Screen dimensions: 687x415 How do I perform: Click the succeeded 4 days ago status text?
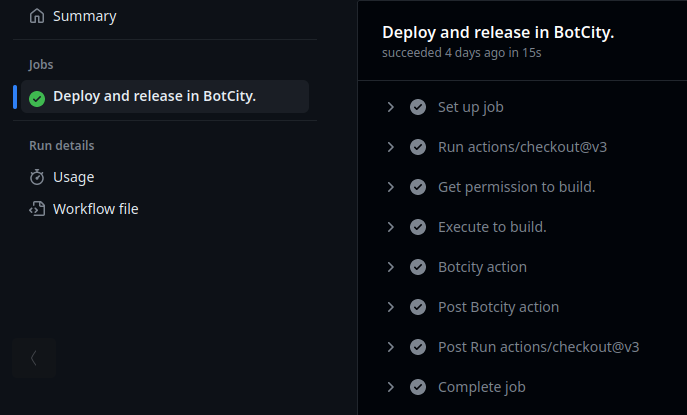(x=462, y=53)
